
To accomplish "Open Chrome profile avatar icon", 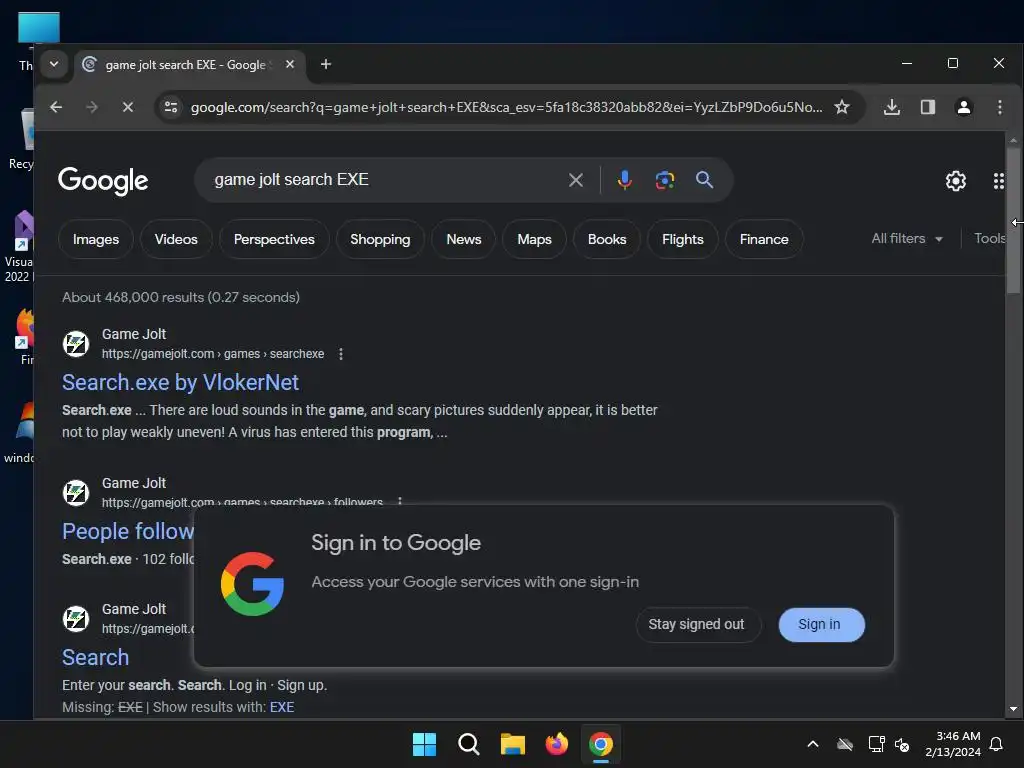I will coord(963,107).
